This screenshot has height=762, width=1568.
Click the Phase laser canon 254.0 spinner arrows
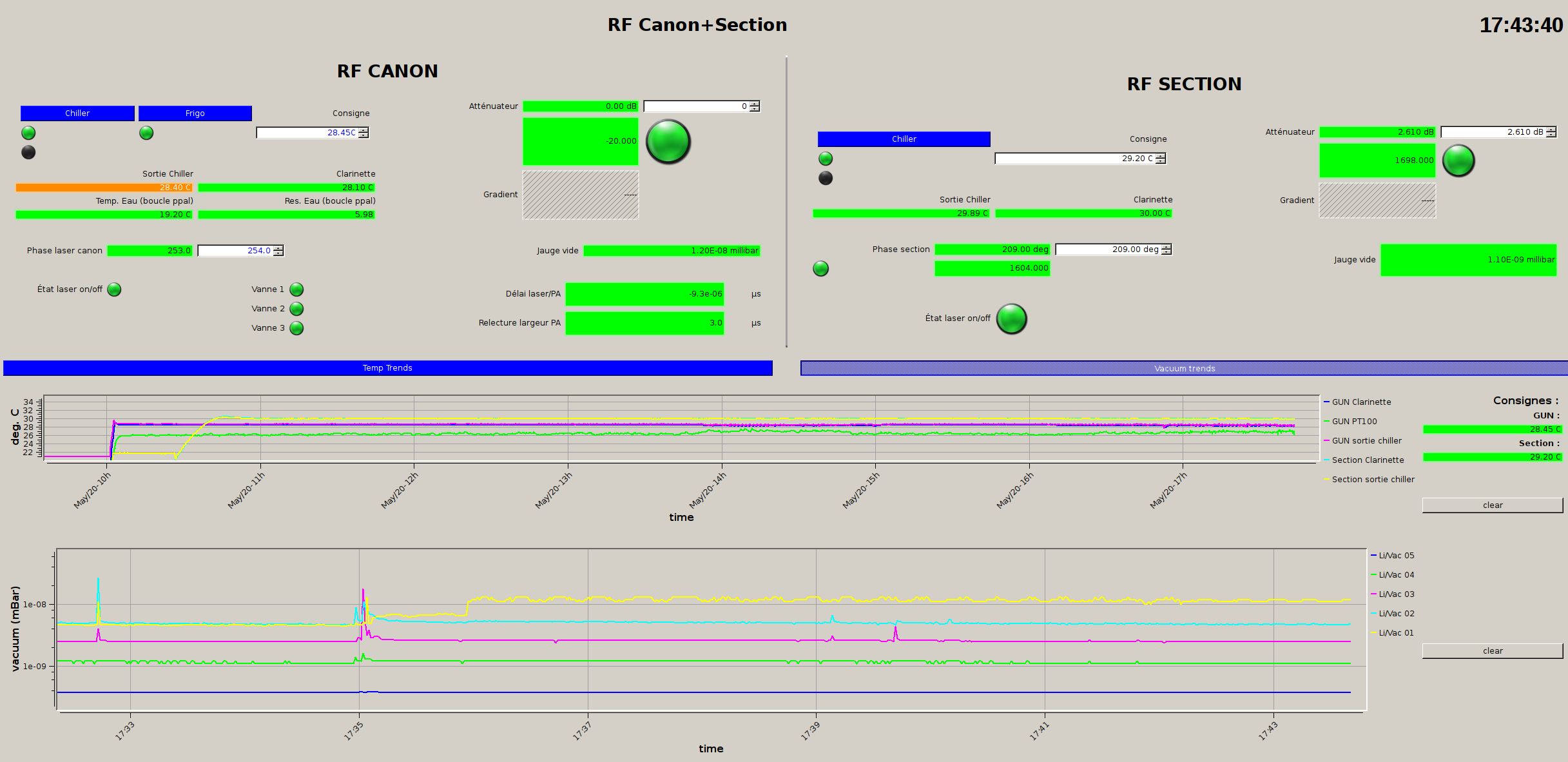[x=278, y=251]
